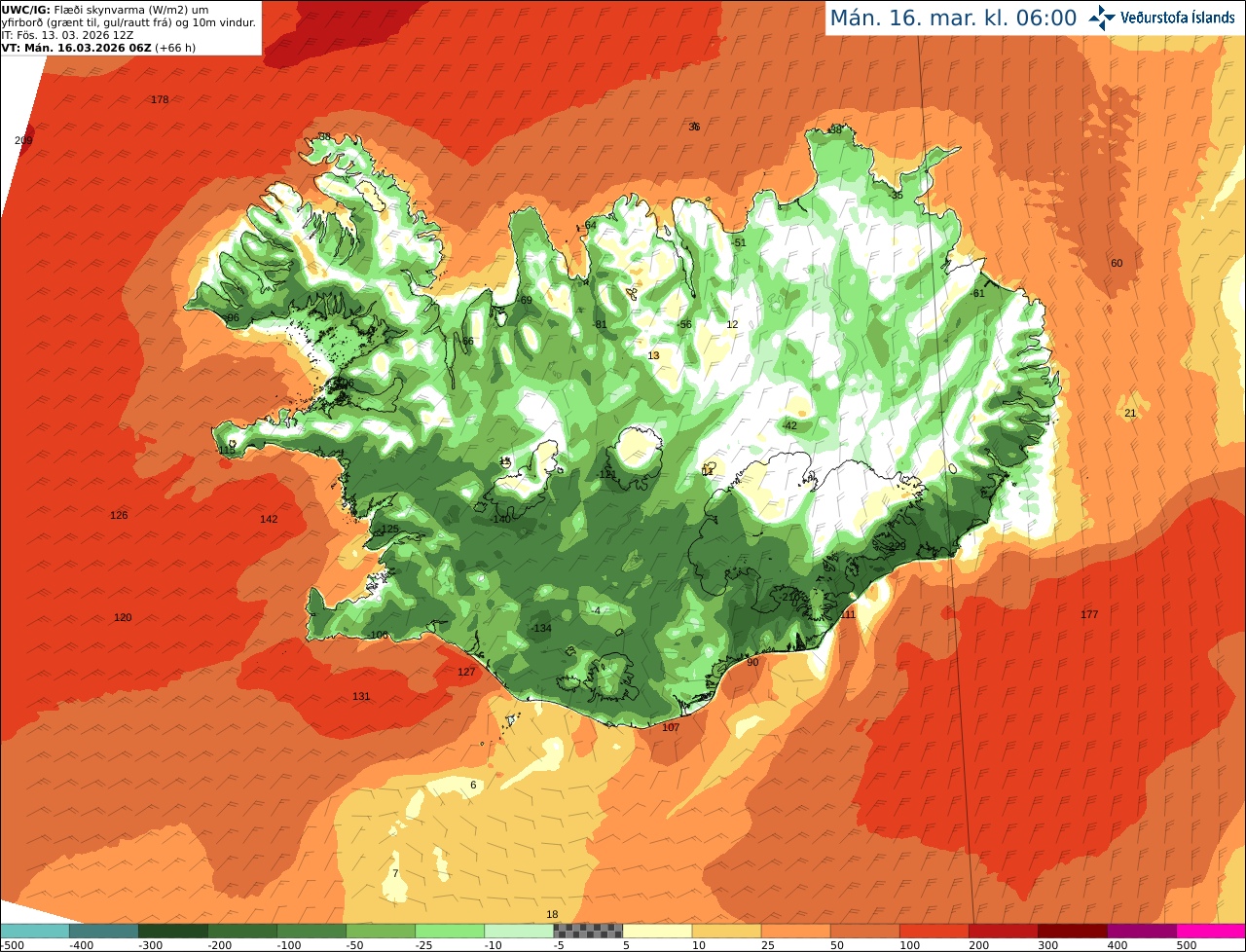Click the map value 51 in north Iceland

[739, 243]
